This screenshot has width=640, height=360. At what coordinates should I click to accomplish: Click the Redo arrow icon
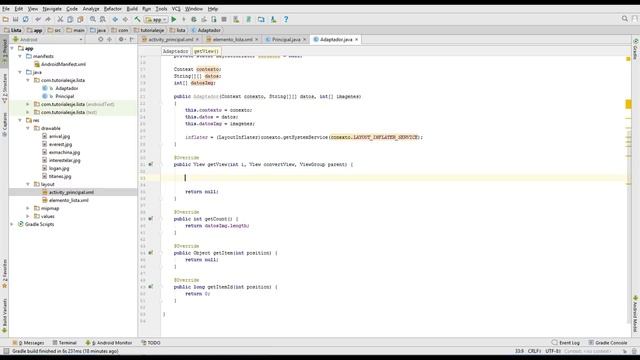[x=48, y=19]
